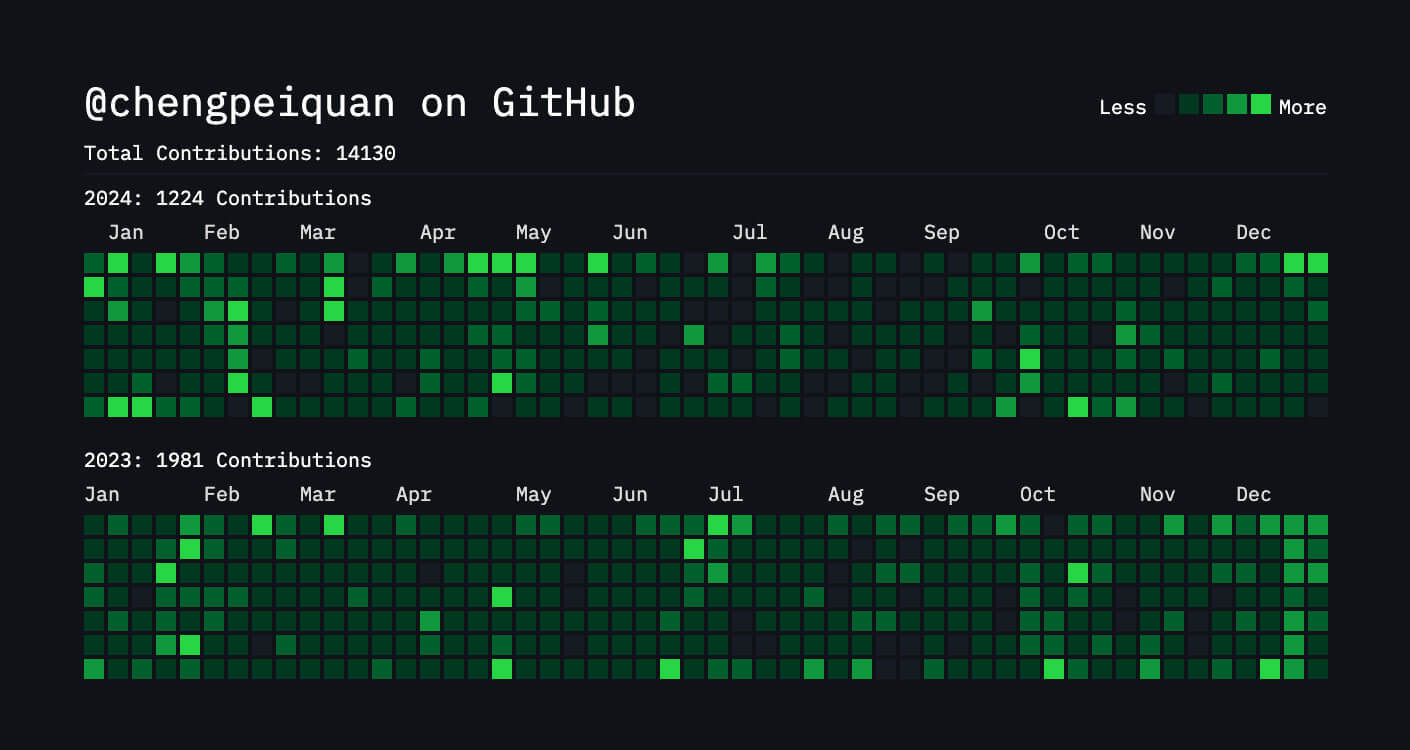The height and width of the screenshot is (750, 1410).
Task: Select the second-brightest legend swatch
Action: (x=1237, y=104)
